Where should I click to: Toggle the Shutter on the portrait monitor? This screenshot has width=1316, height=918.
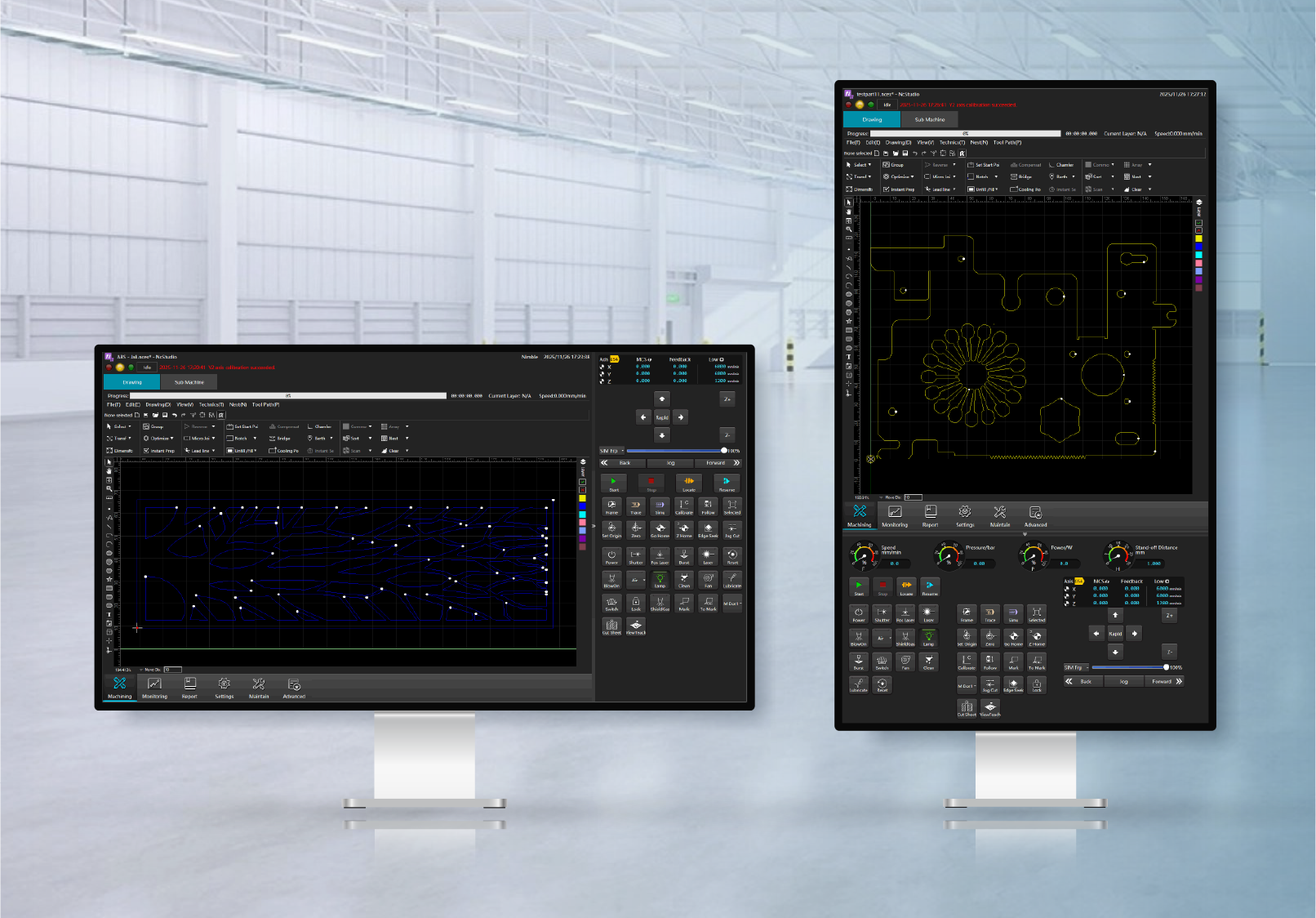pos(882,613)
